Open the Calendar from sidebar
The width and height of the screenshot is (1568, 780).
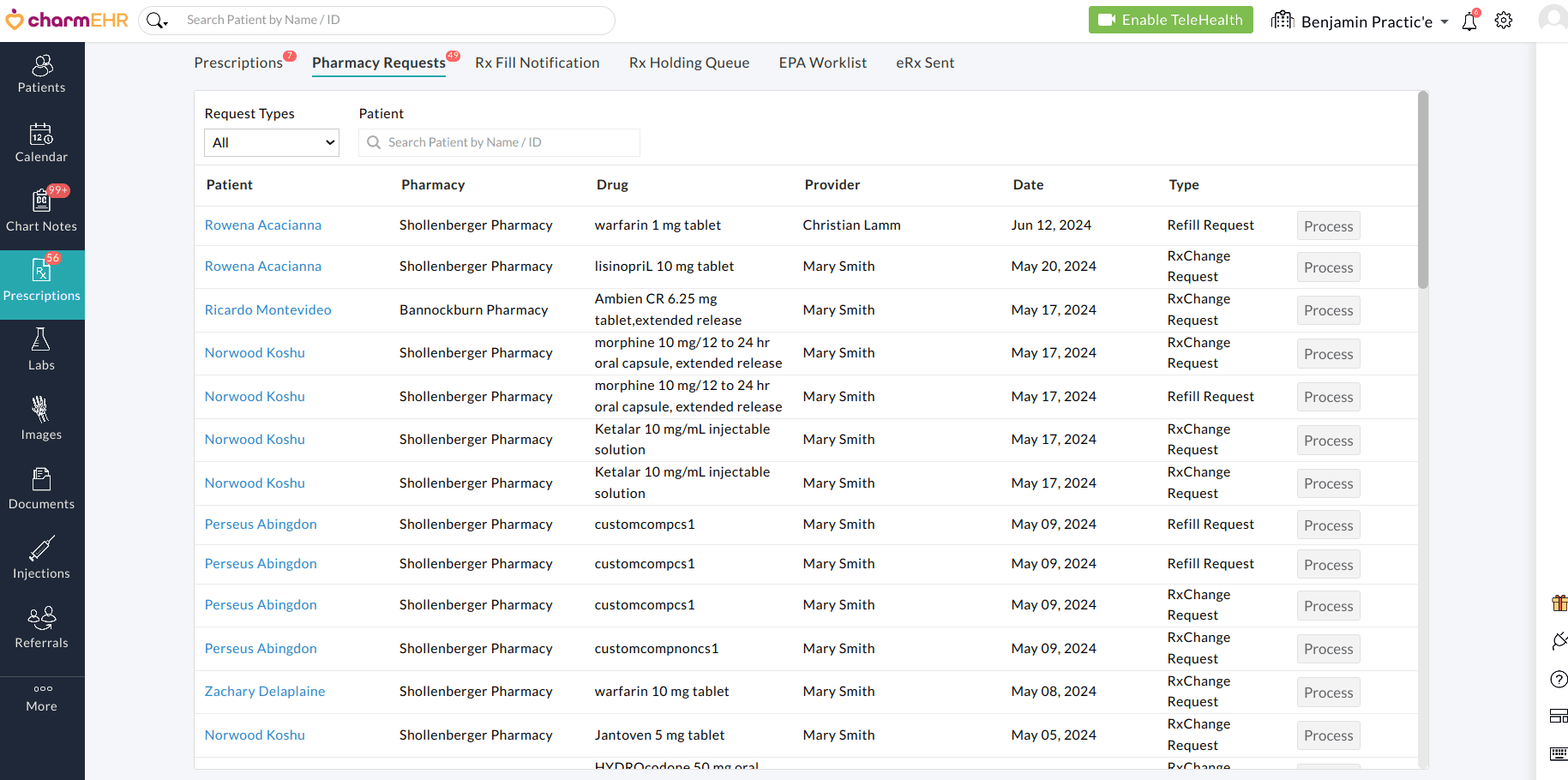(x=41, y=143)
